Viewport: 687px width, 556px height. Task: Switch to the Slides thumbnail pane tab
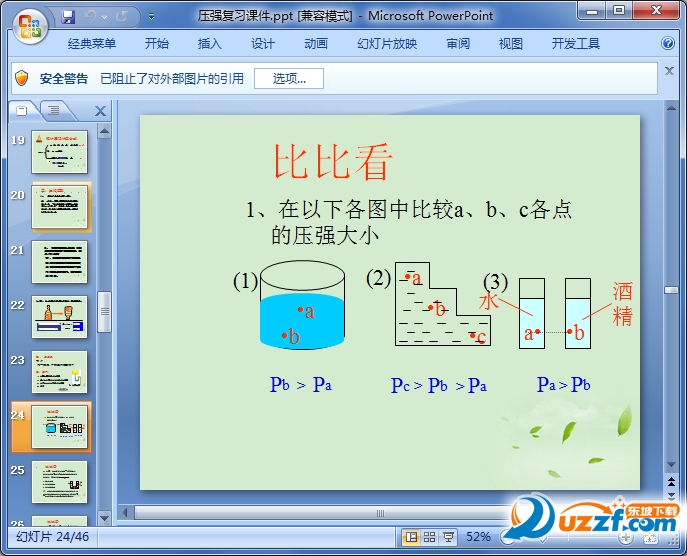[21, 110]
